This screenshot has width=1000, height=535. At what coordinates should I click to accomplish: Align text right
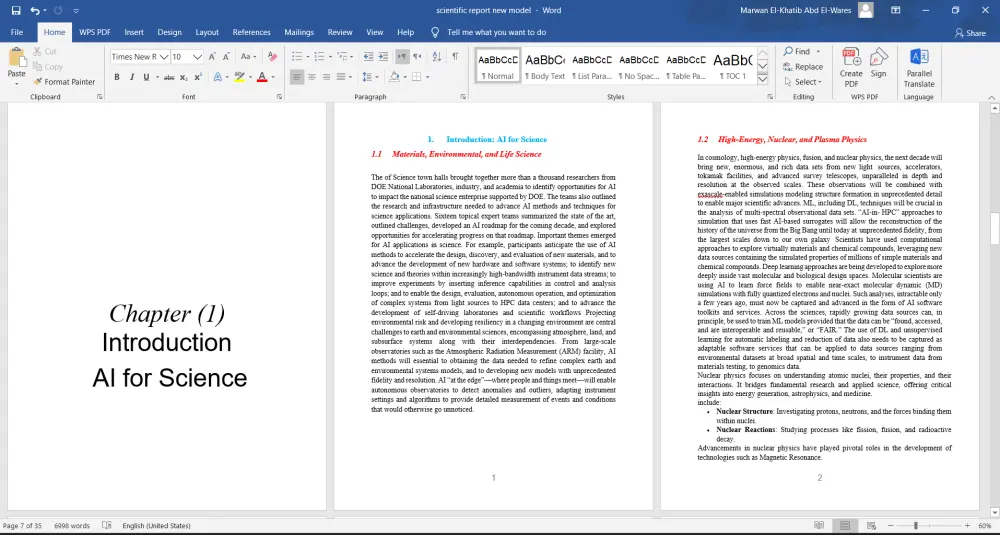tap(326, 77)
